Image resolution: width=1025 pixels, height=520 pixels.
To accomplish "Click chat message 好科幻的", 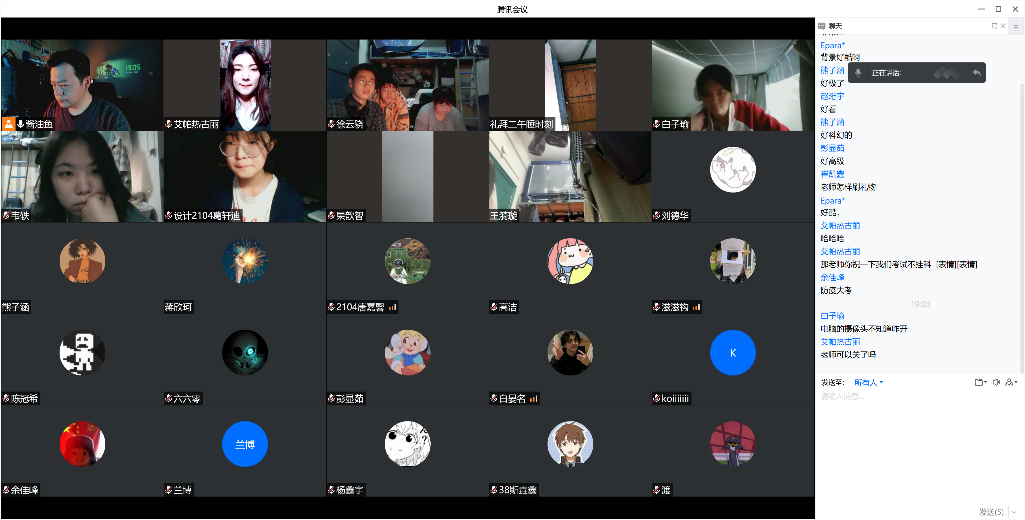I will click(836, 135).
